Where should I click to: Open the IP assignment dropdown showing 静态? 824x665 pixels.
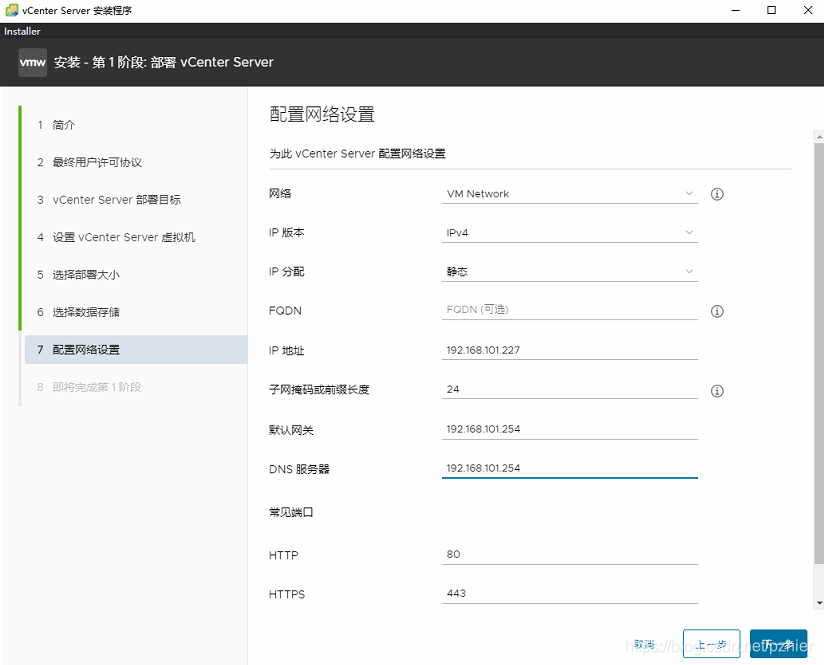(570, 271)
